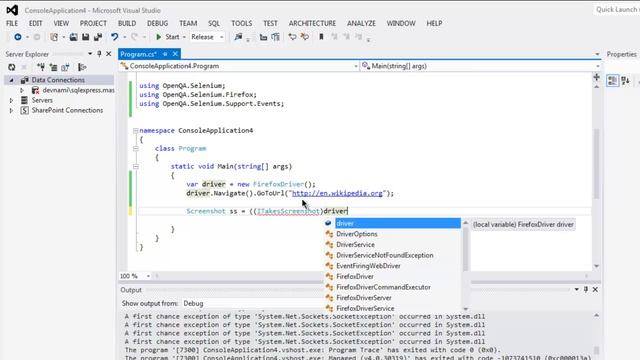This screenshot has height=360, width=640.
Task: Click the Find in Files toolbar icon
Action: 238,37
